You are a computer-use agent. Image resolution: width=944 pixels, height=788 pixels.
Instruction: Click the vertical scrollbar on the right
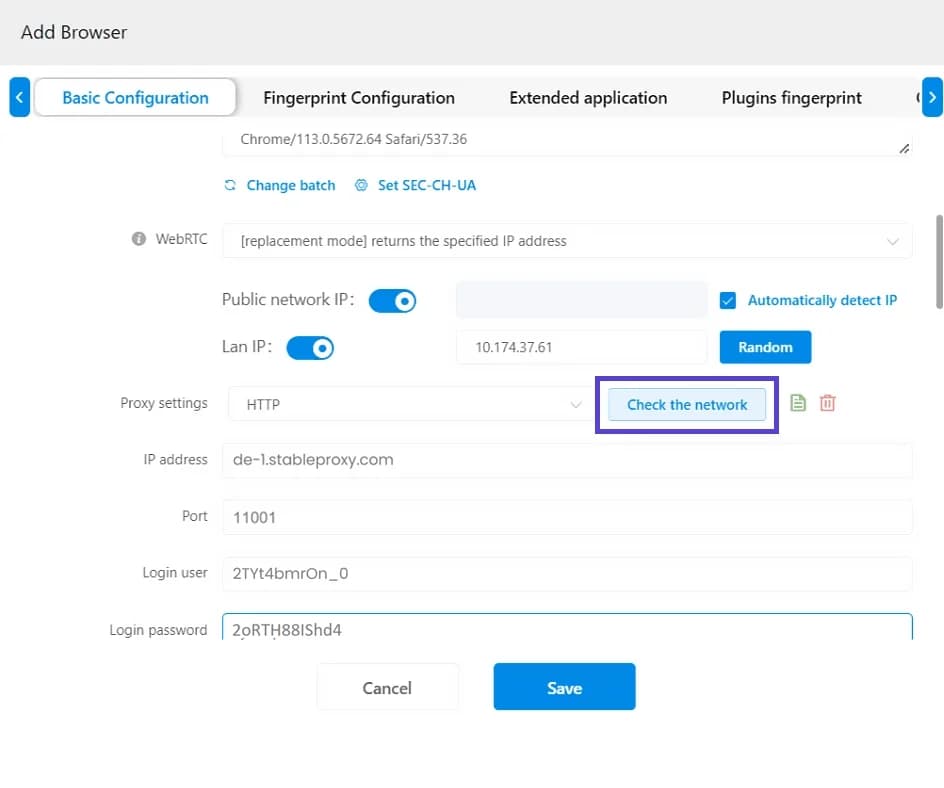tap(938, 260)
